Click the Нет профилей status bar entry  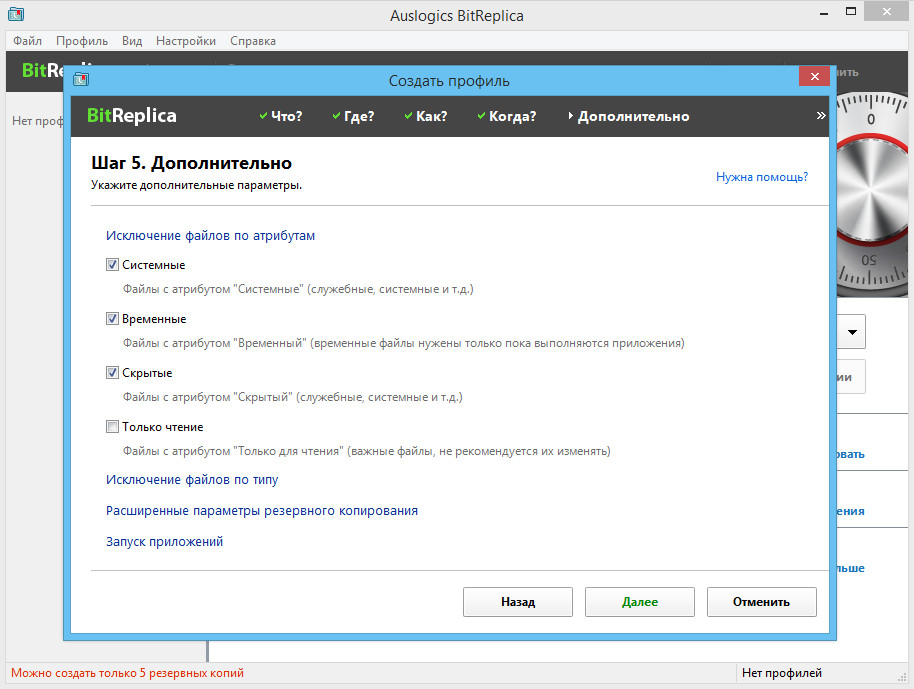[782, 673]
